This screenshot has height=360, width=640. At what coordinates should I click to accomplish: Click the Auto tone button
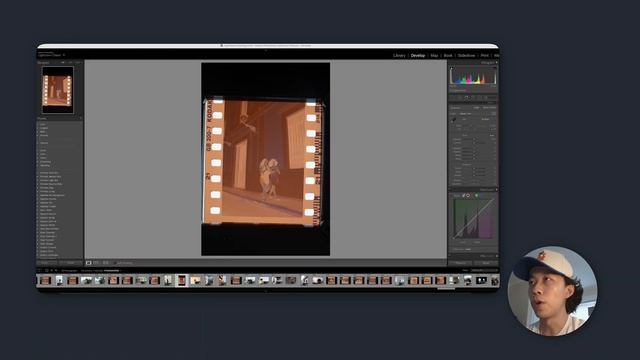pos(492,135)
